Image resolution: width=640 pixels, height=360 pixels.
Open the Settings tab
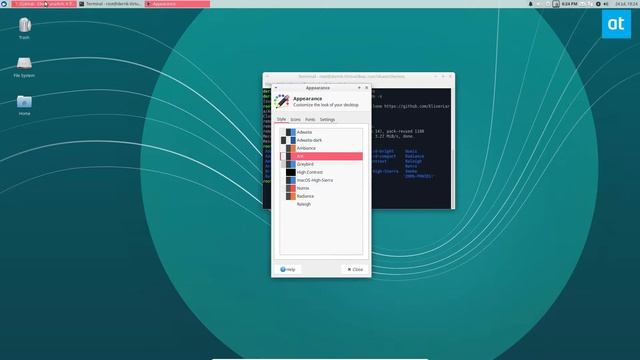[x=327, y=120]
